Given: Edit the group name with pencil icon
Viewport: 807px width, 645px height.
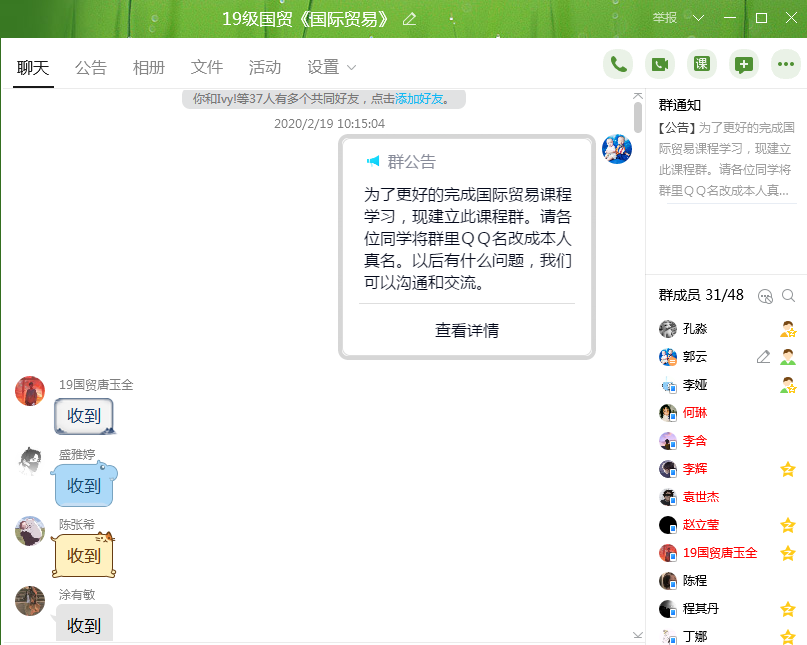Looking at the screenshot, I should (x=409, y=19).
